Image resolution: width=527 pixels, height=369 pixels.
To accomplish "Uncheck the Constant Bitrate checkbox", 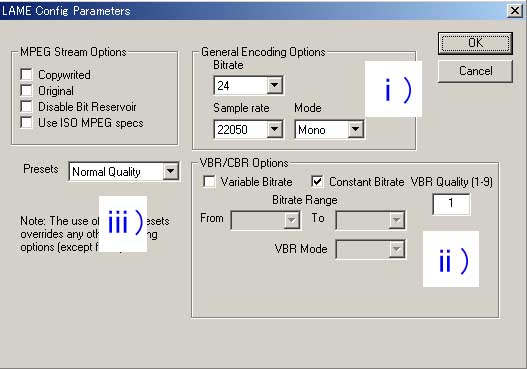I will click(317, 181).
